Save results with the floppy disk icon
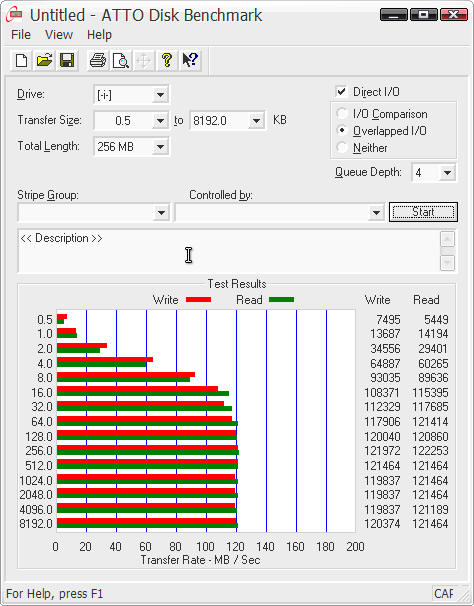Screen dimensions: 474x606 tap(67, 60)
